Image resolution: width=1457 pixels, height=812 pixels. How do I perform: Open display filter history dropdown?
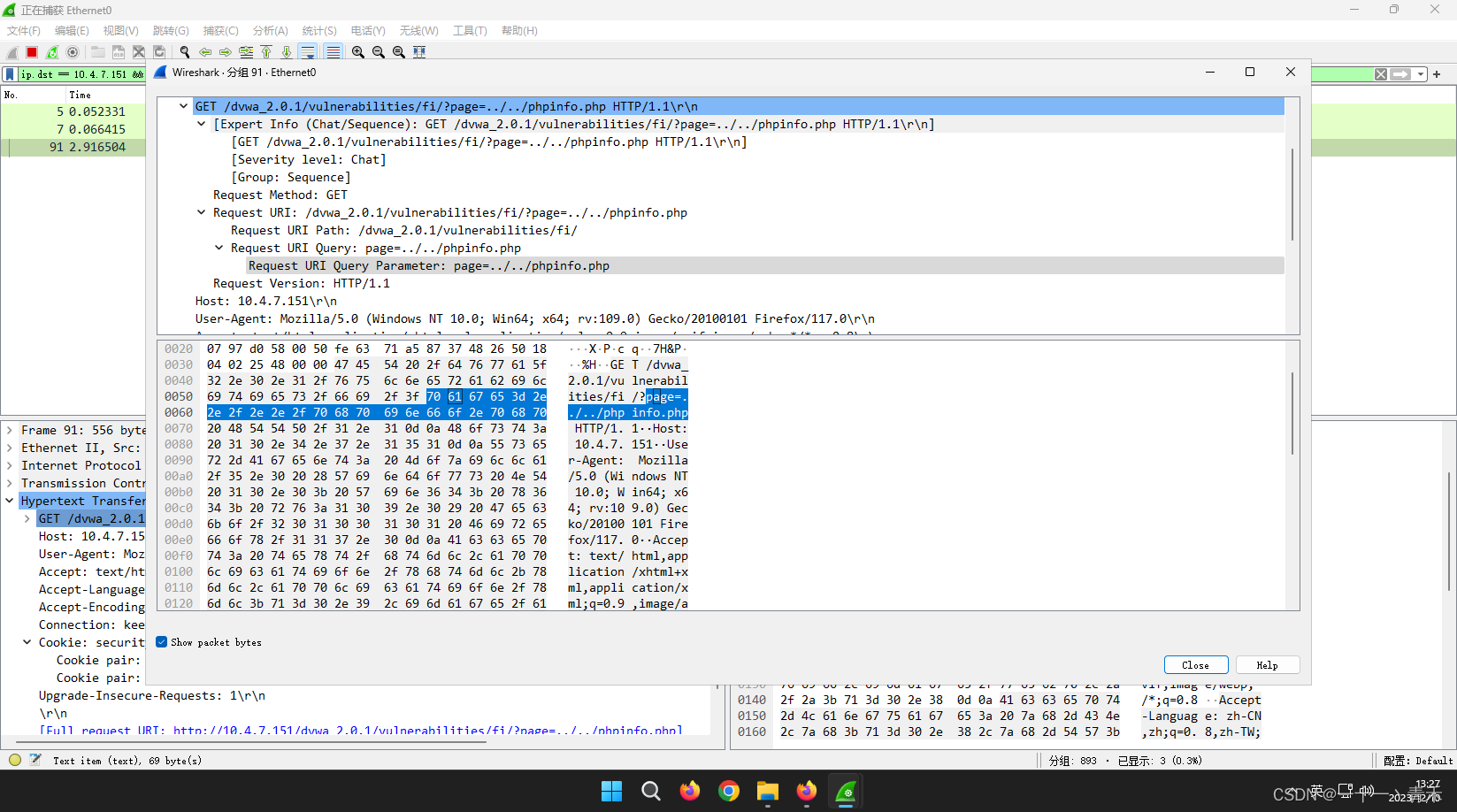[x=1420, y=74]
